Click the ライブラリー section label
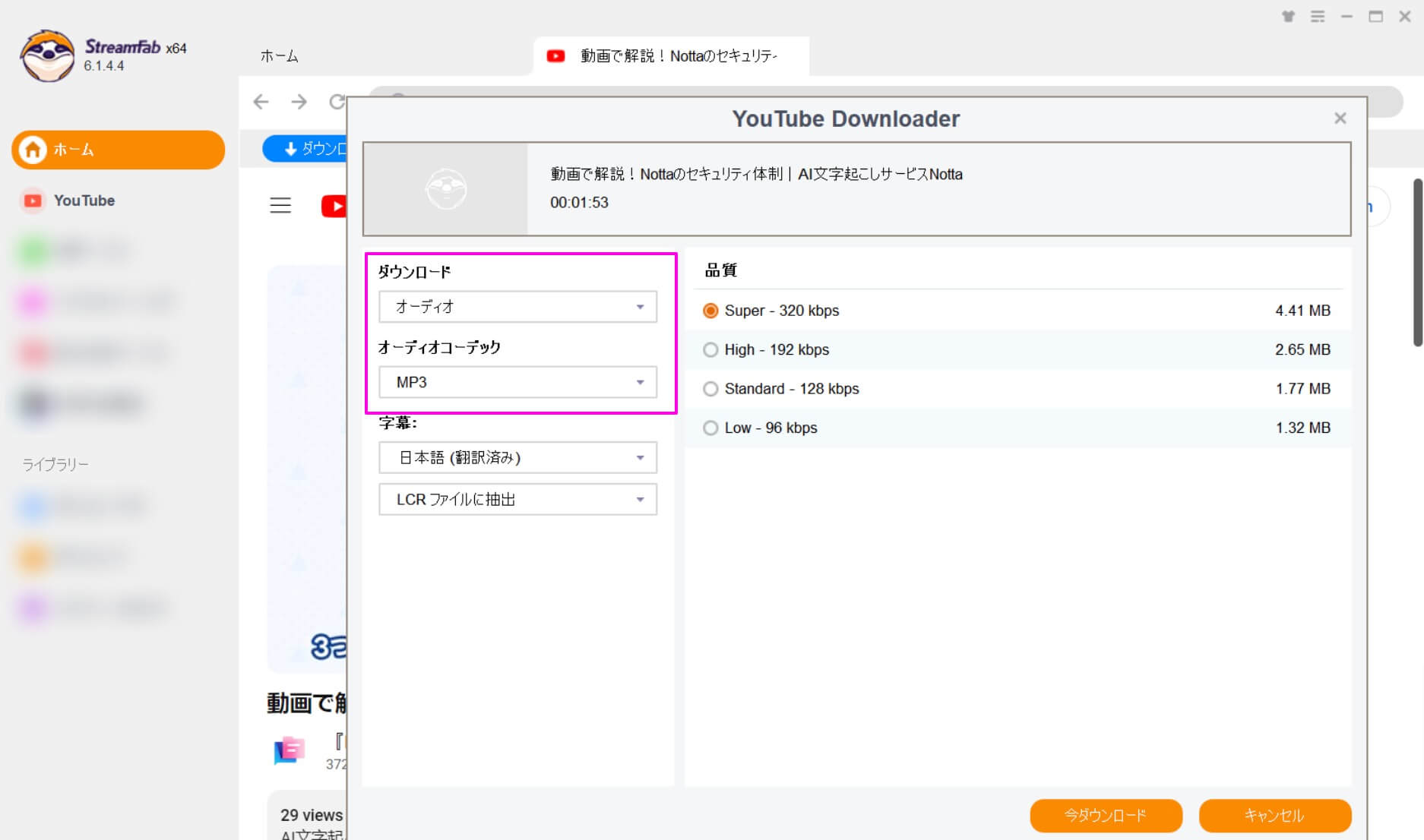Viewport: 1424px width, 840px height. point(55,464)
